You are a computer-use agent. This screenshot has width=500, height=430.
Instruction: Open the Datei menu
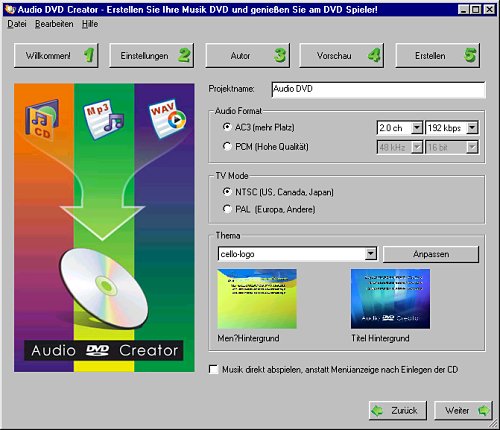point(17,24)
